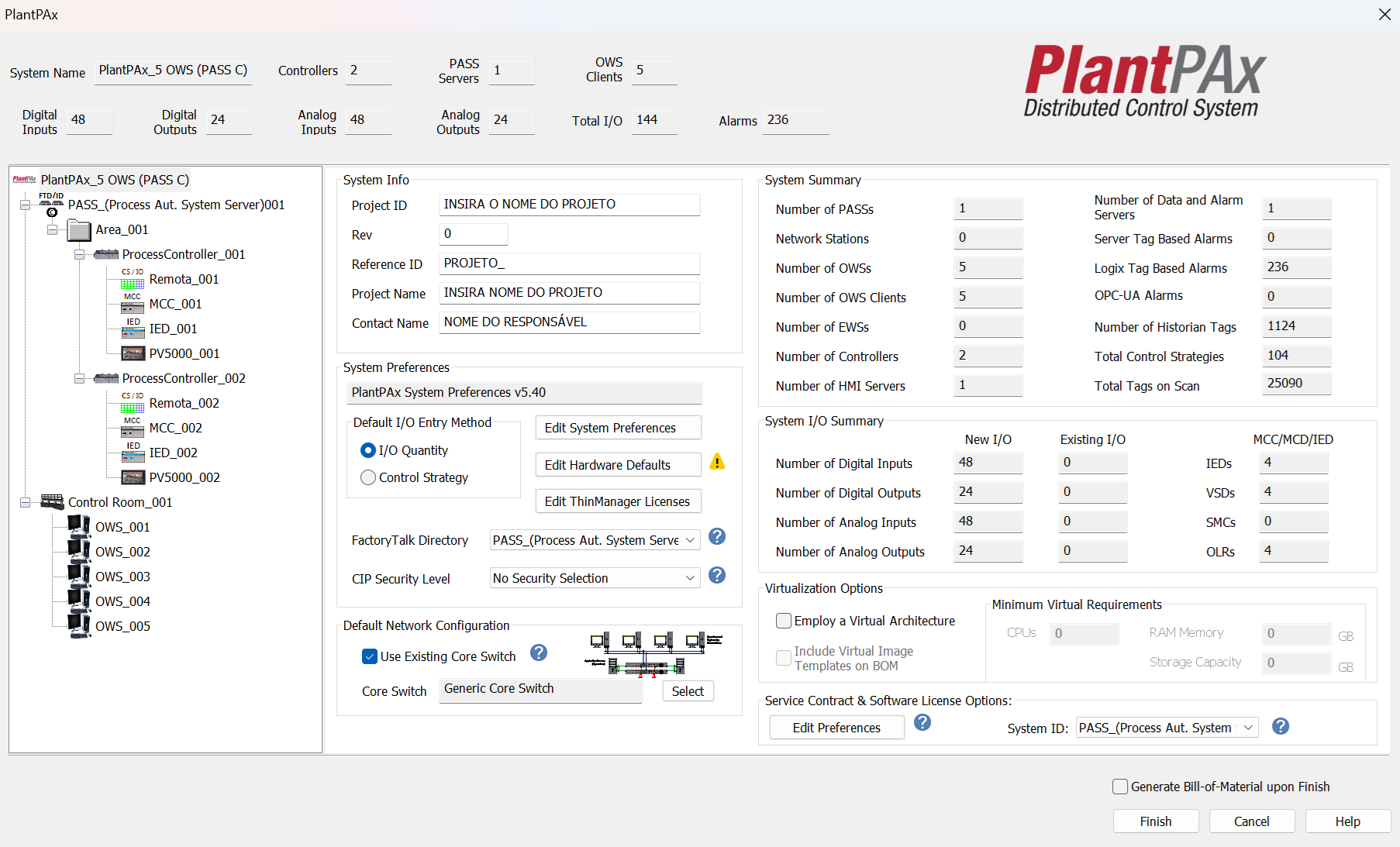
Task: Collapse the Area_001 tree node
Action: pyautogui.click(x=52, y=229)
